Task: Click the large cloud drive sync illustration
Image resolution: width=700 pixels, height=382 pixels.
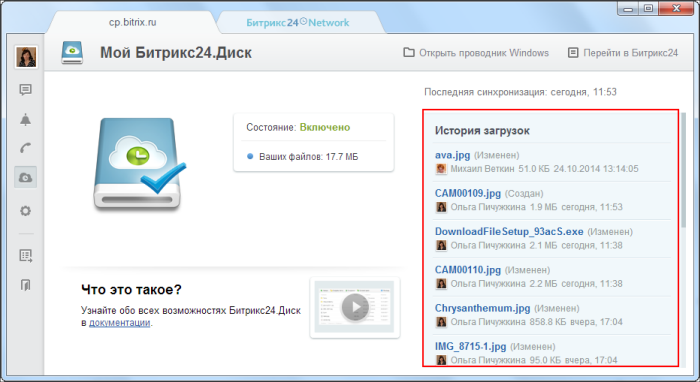Action: (x=139, y=163)
